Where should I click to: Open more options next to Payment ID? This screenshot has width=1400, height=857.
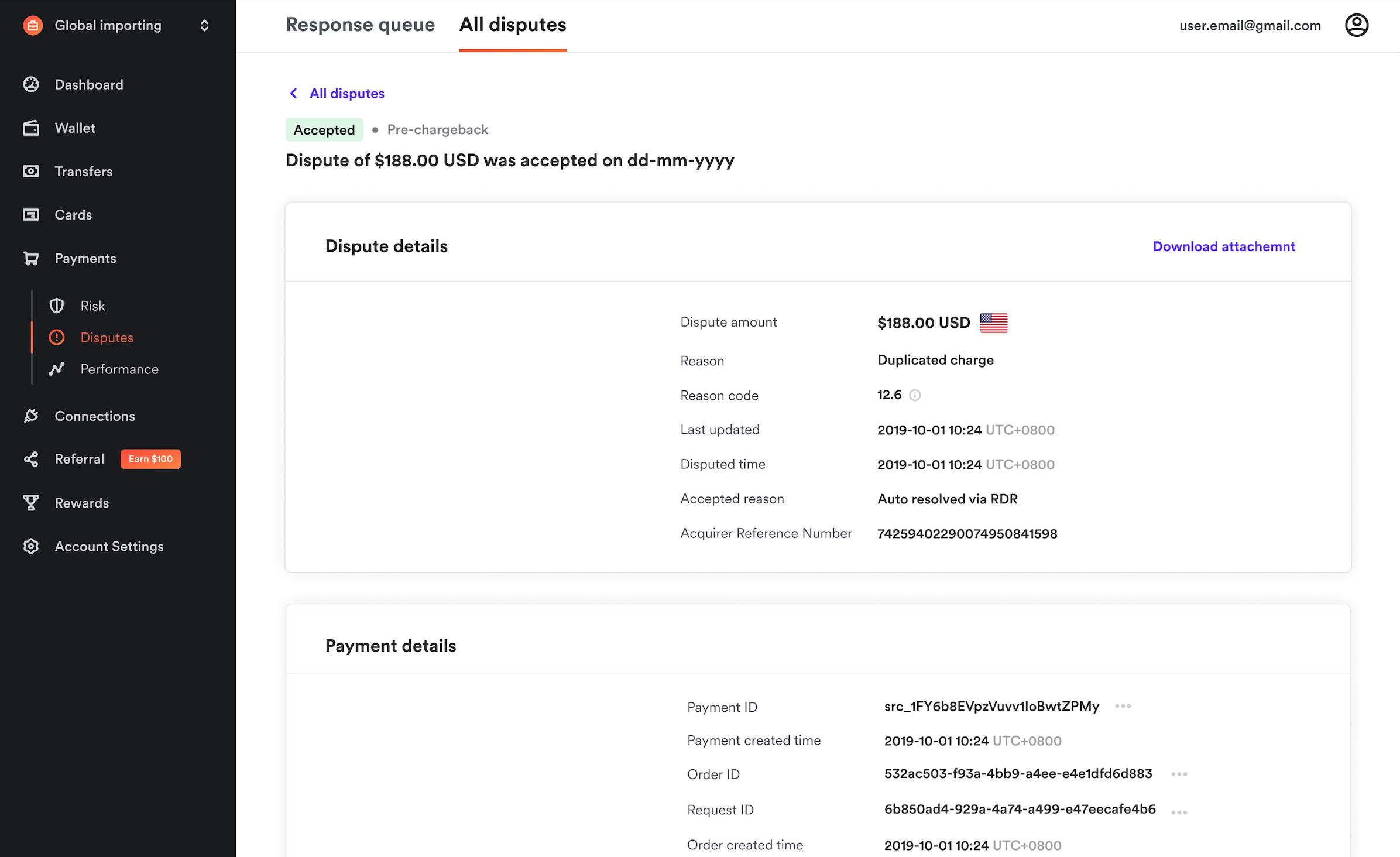coord(1123,706)
